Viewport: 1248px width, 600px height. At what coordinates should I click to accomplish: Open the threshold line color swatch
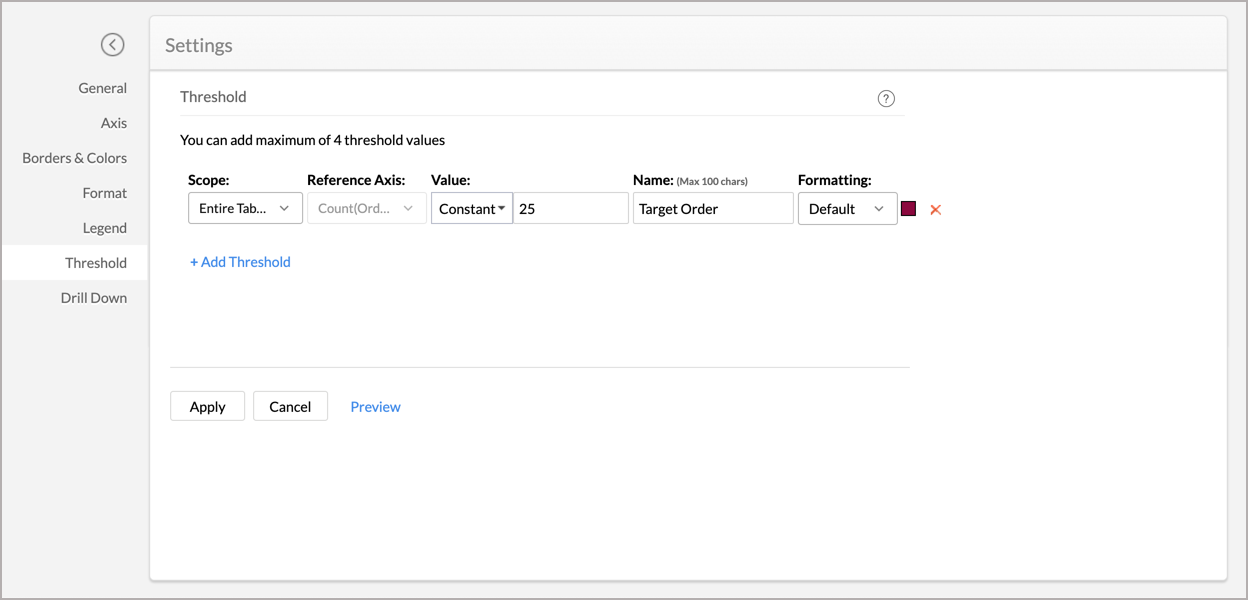909,209
